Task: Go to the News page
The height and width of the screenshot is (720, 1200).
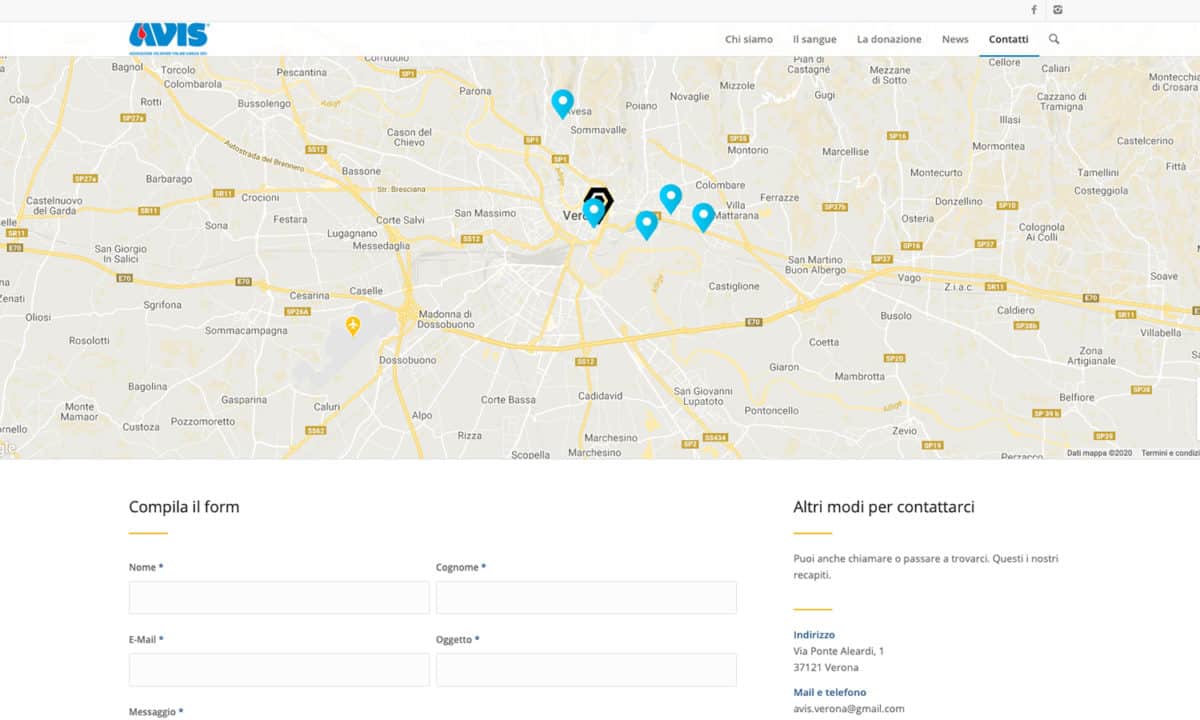Action: 955,39
